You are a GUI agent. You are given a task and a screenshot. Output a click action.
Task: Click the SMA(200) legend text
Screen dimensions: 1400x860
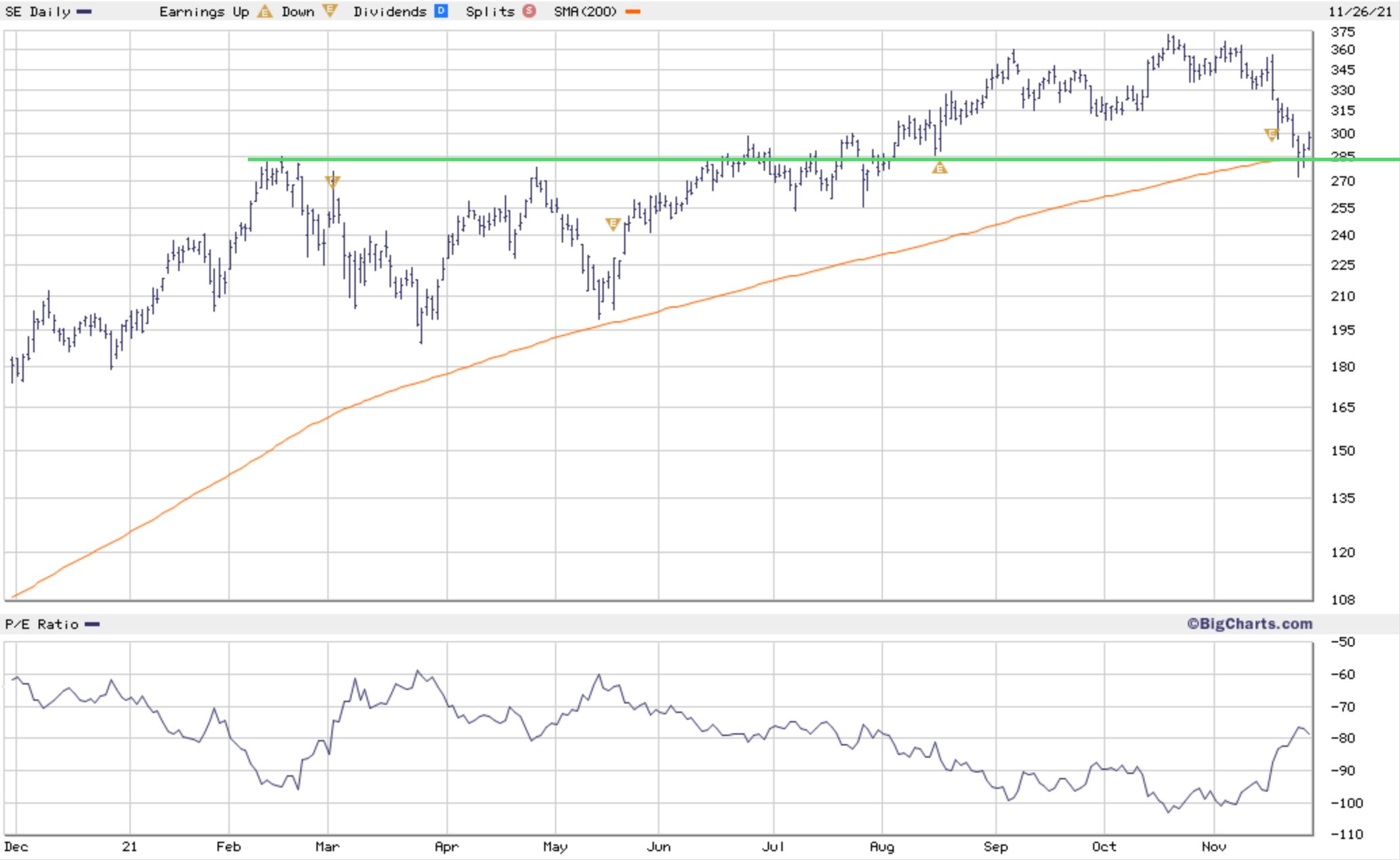(x=585, y=12)
